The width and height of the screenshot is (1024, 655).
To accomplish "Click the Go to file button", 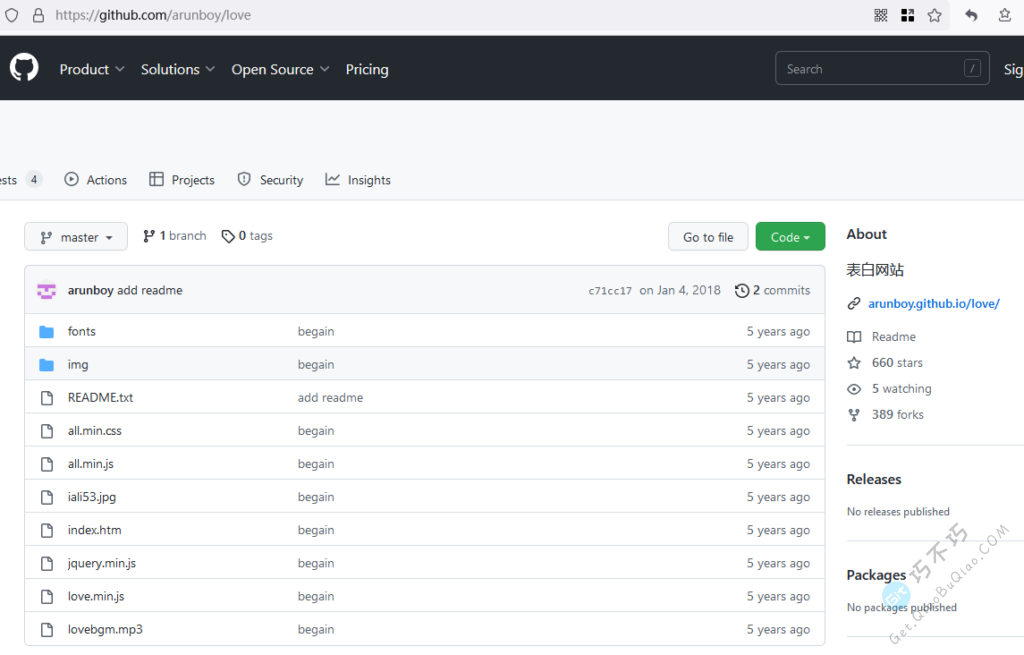I will click(x=708, y=237).
